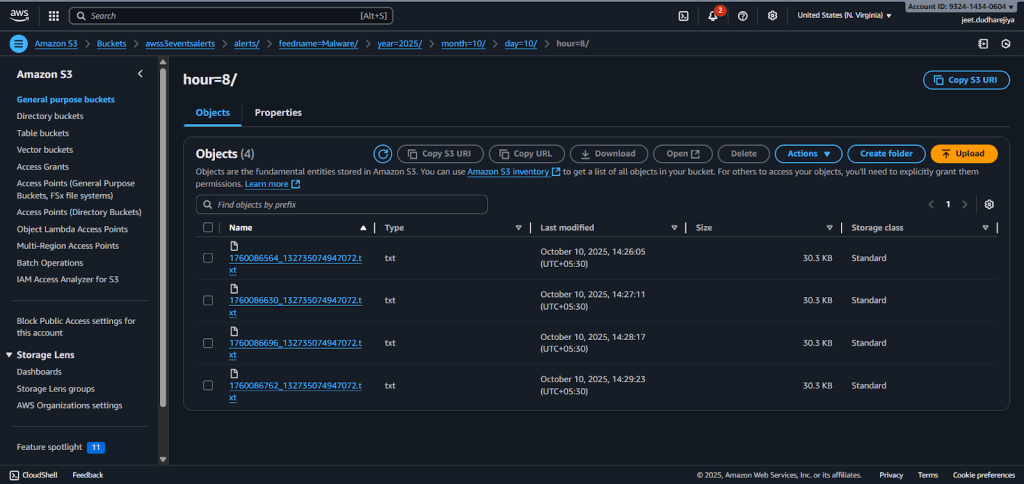Check the 1760086762 file checkbox

[x=208, y=385]
